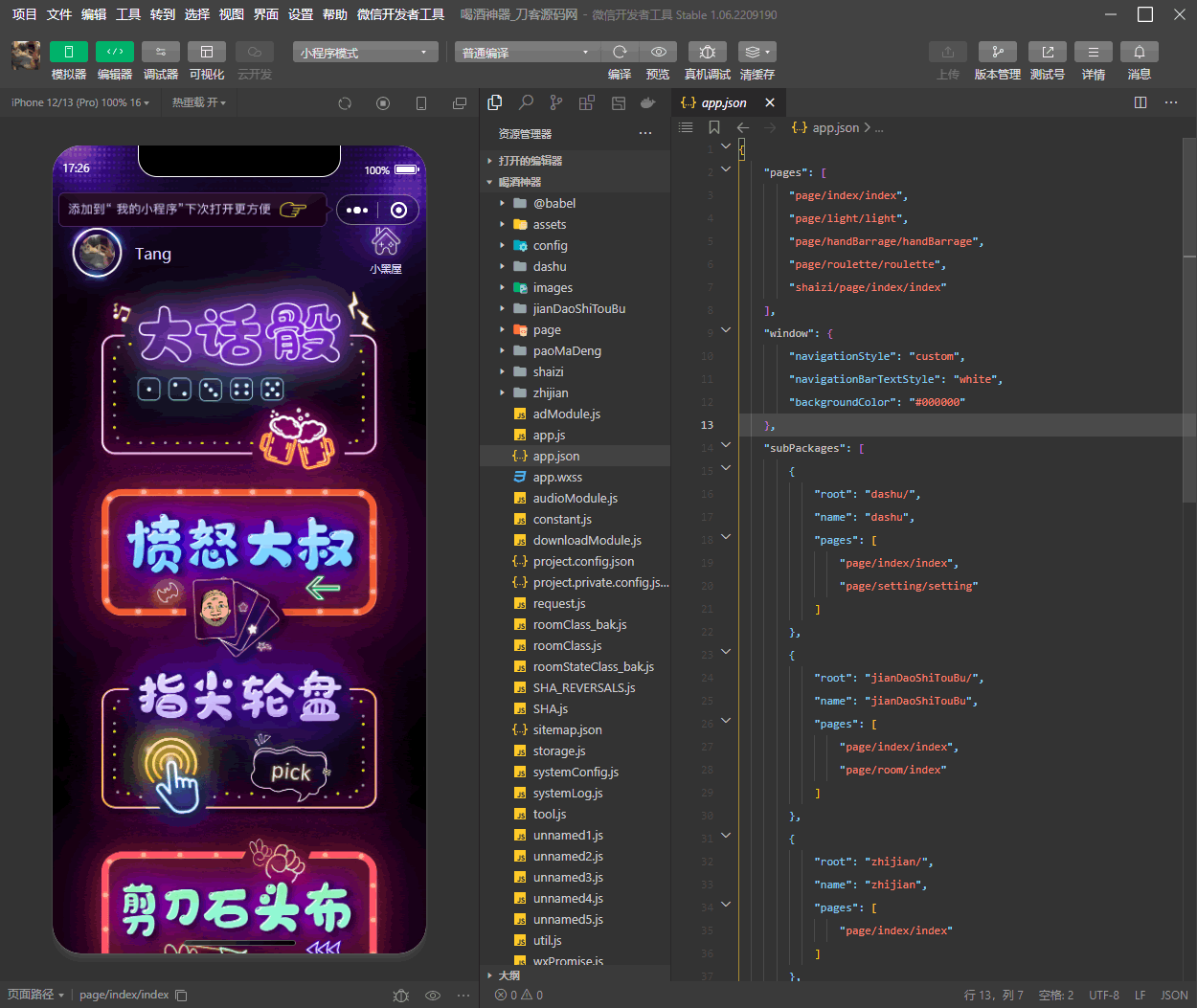The image size is (1197, 1008).
Task: Click the 预览 preview eye icon
Action: click(x=658, y=52)
